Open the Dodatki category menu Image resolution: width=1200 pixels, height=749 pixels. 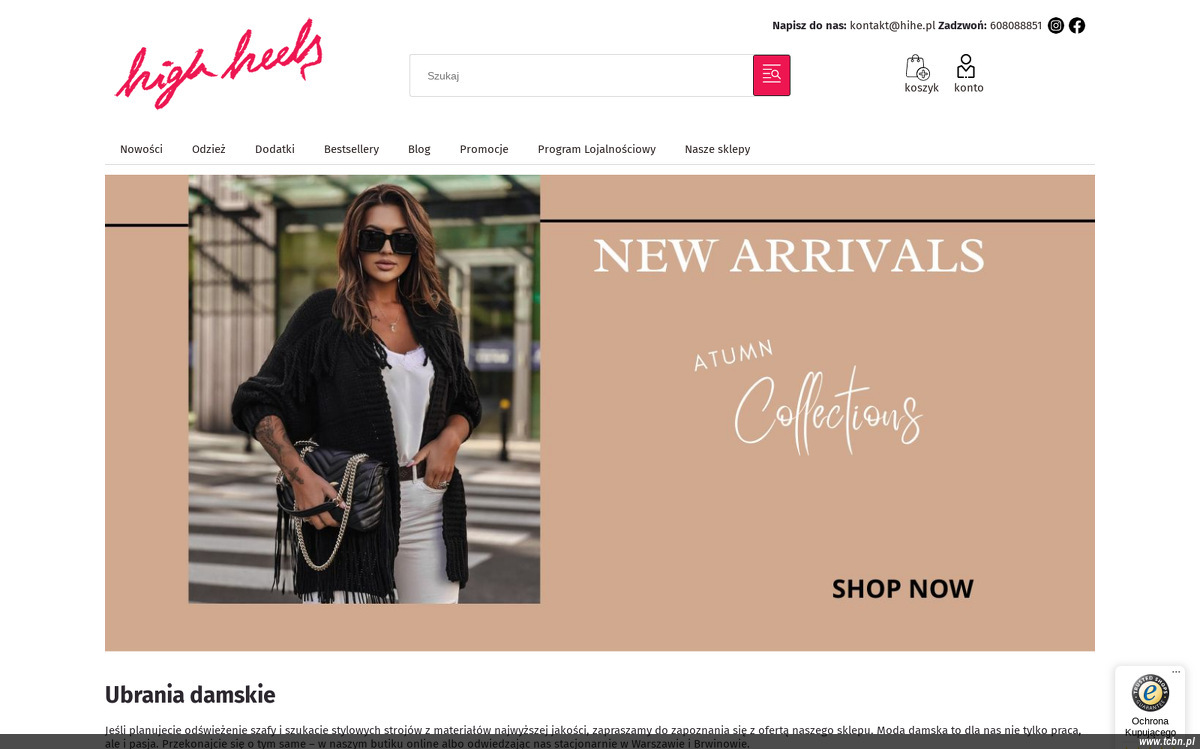pyautogui.click(x=275, y=149)
